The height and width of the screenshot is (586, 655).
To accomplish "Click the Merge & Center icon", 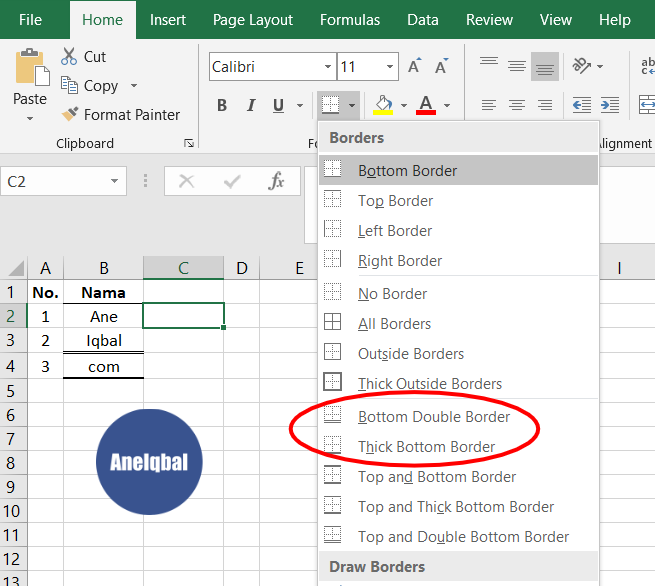I will tap(647, 104).
